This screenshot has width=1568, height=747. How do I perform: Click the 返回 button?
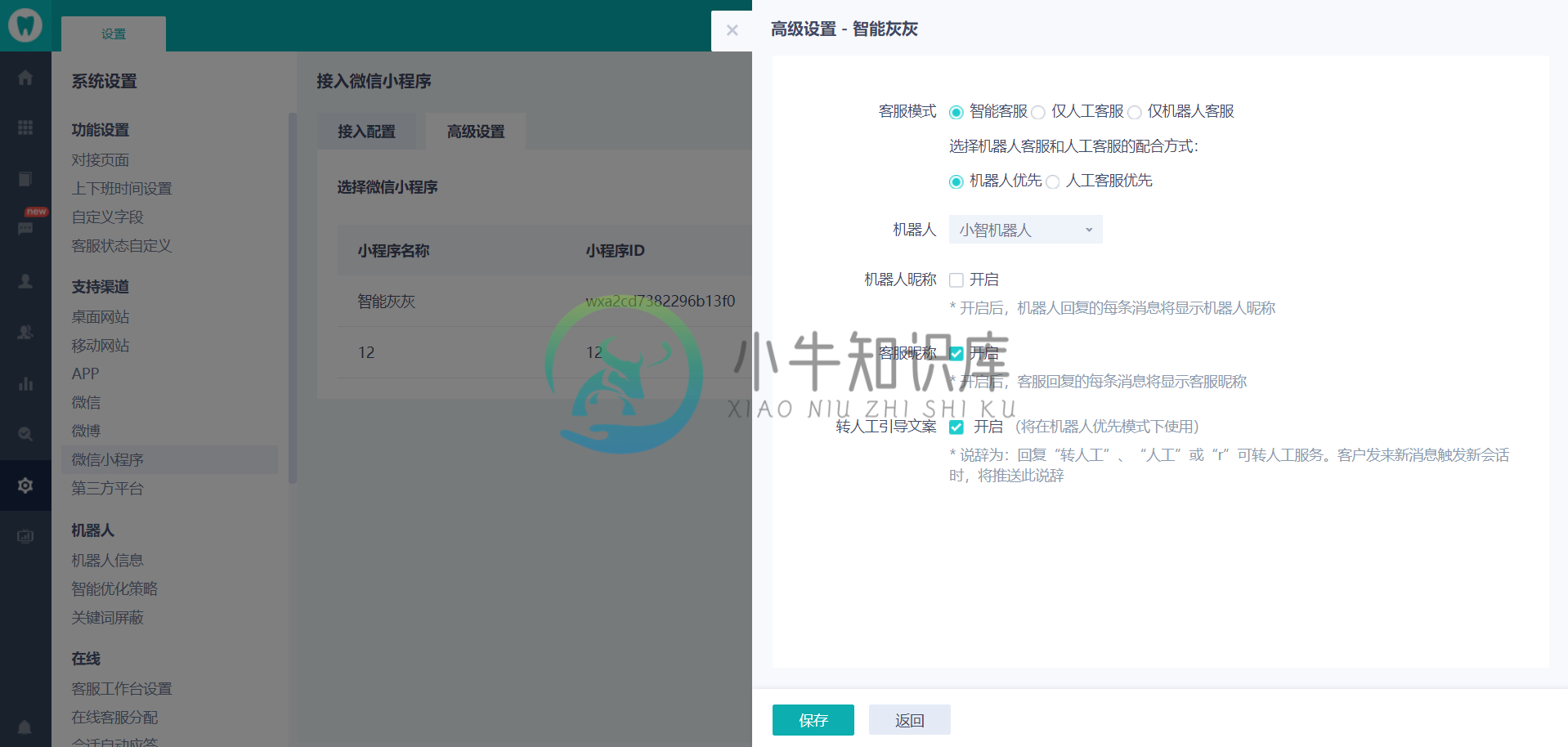[x=910, y=720]
